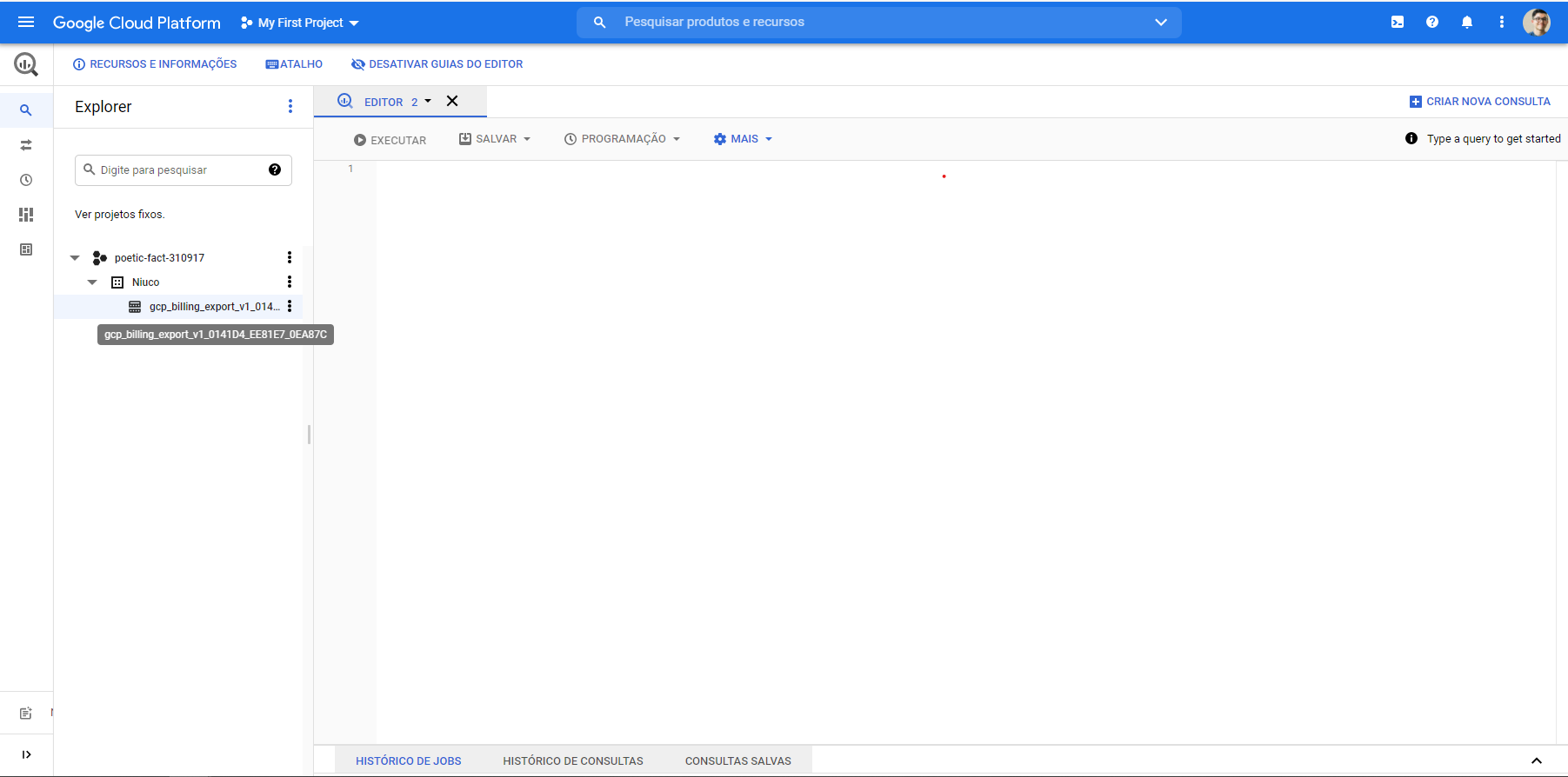Run the query with Executar
Image resolution: width=1568 pixels, height=777 pixels.
[390, 140]
